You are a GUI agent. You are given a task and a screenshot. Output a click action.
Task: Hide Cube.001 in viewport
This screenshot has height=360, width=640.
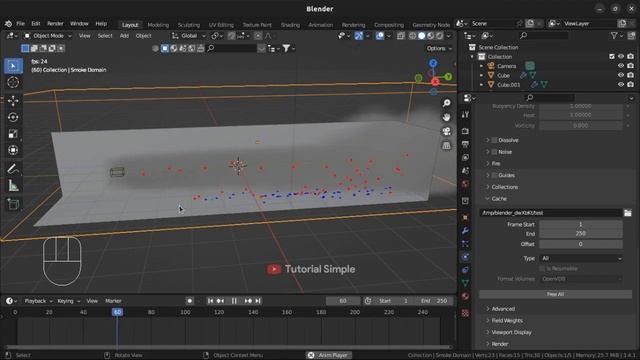click(621, 84)
